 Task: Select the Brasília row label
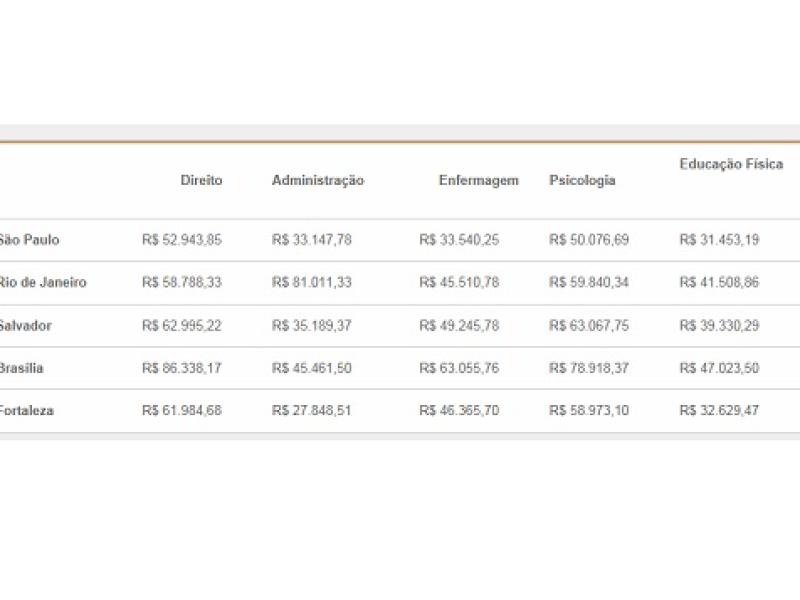pos(22,369)
